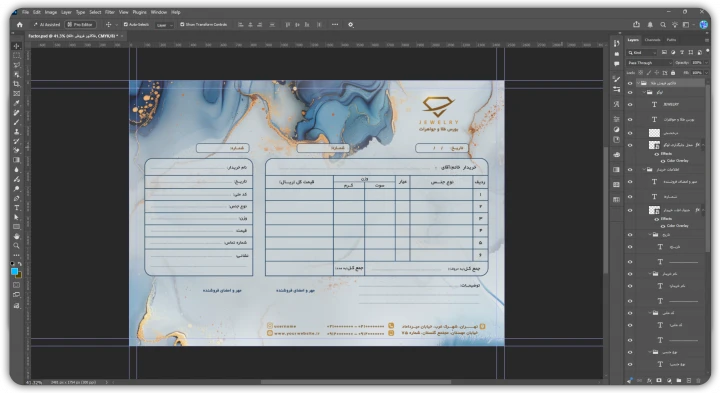This screenshot has width=720, height=393.
Task: Select the Crop tool in the toolbar
Action: coord(17,84)
